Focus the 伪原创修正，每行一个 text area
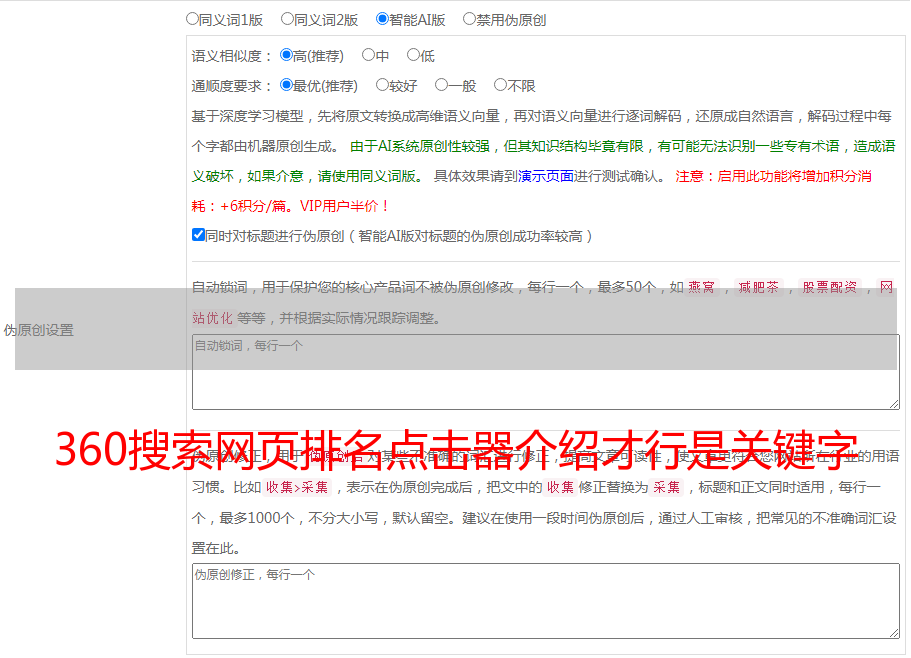Viewport: 911px width, 658px height. [x=546, y=601]
